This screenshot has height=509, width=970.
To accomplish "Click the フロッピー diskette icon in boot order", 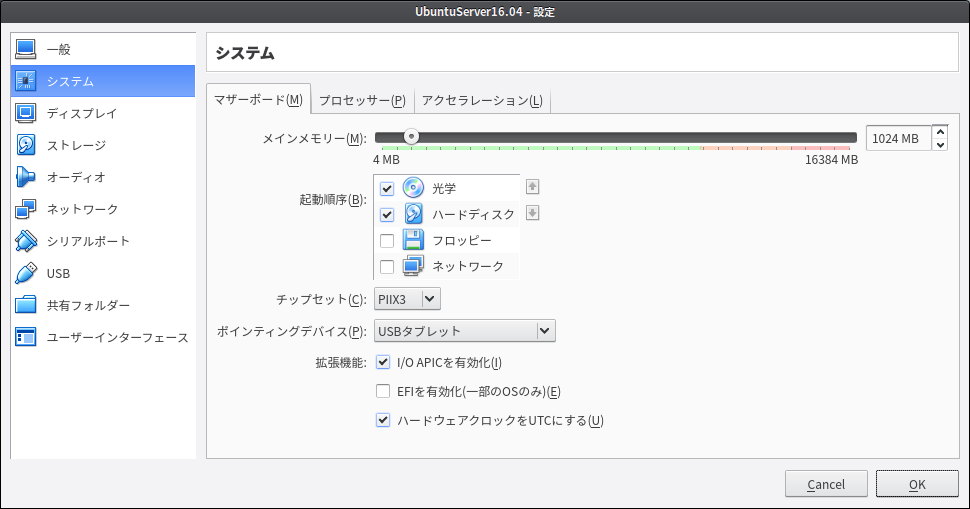I will click(x=413, y=239).
